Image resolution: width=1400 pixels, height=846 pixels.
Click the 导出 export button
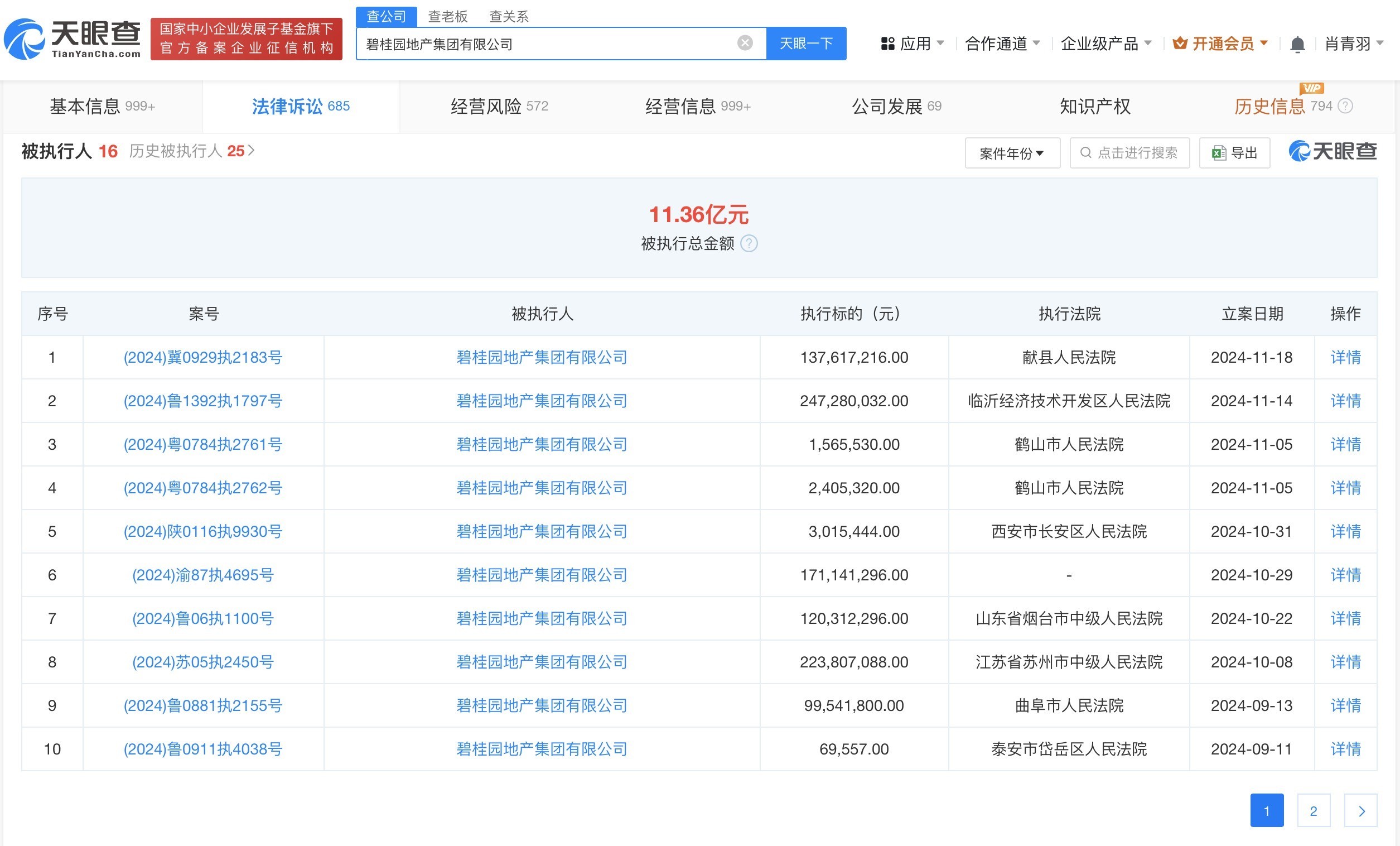[x=1234, y=153]
